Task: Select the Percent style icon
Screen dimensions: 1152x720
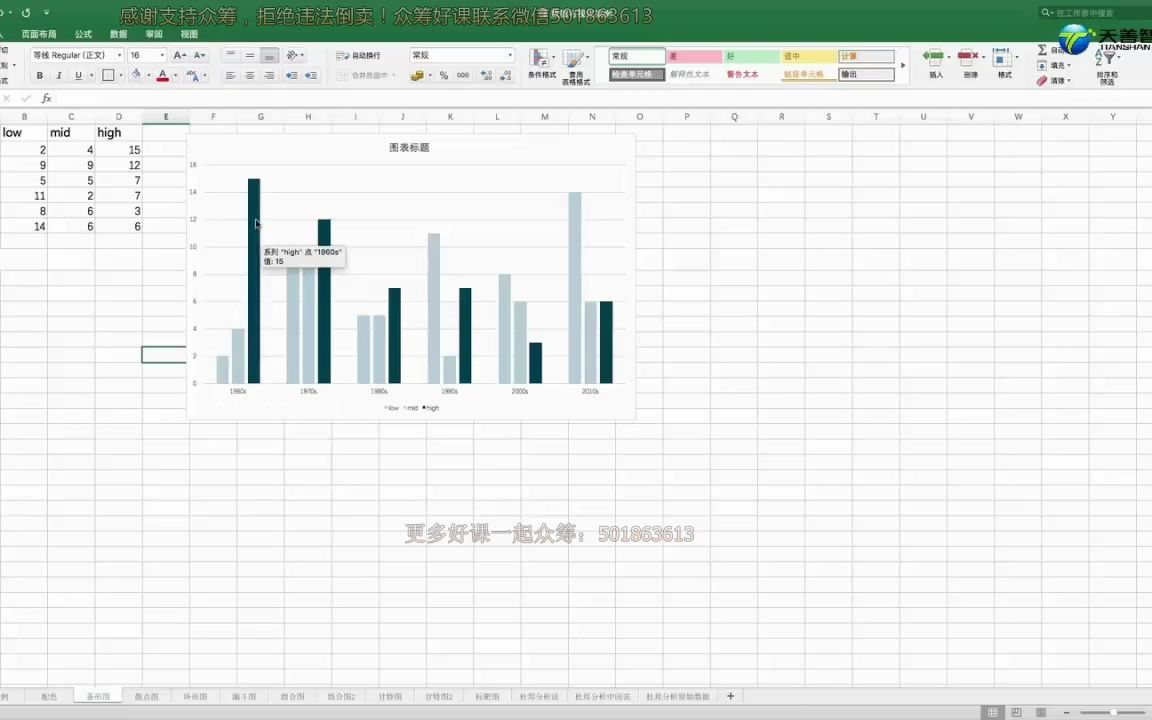Action: [x=442, y=75]
